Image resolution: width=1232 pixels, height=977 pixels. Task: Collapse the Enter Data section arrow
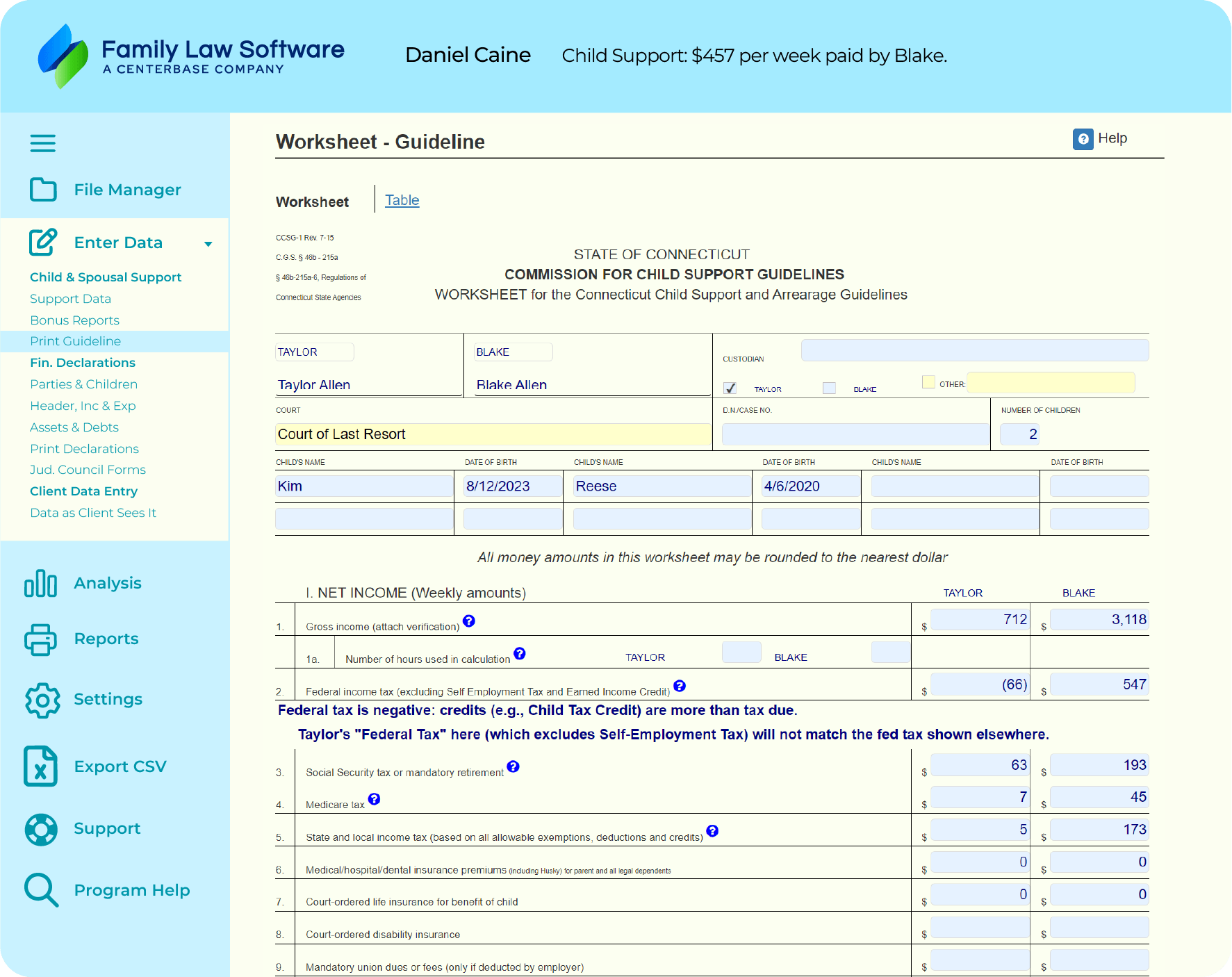tap(208, 244)
